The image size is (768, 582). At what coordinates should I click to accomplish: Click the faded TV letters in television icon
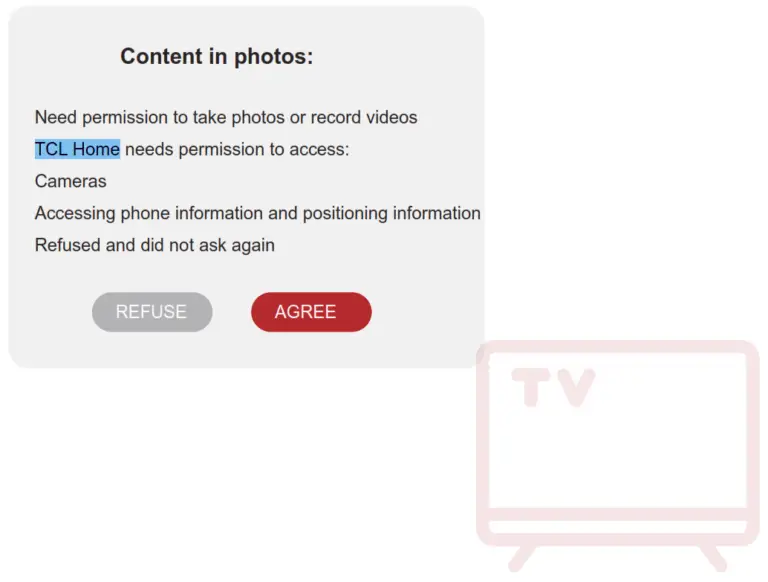point(553,388)
